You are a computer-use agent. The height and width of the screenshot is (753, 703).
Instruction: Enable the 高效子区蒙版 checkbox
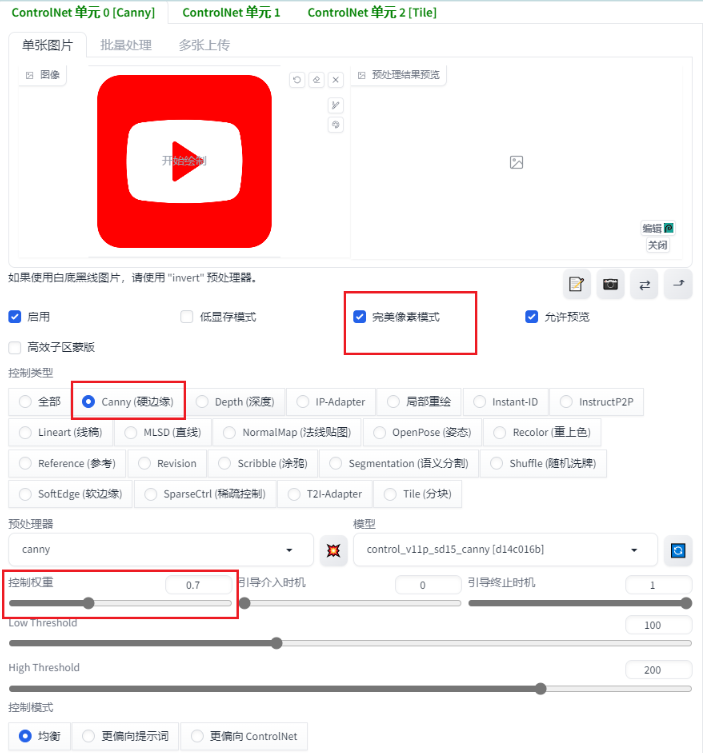coord(15,347)
